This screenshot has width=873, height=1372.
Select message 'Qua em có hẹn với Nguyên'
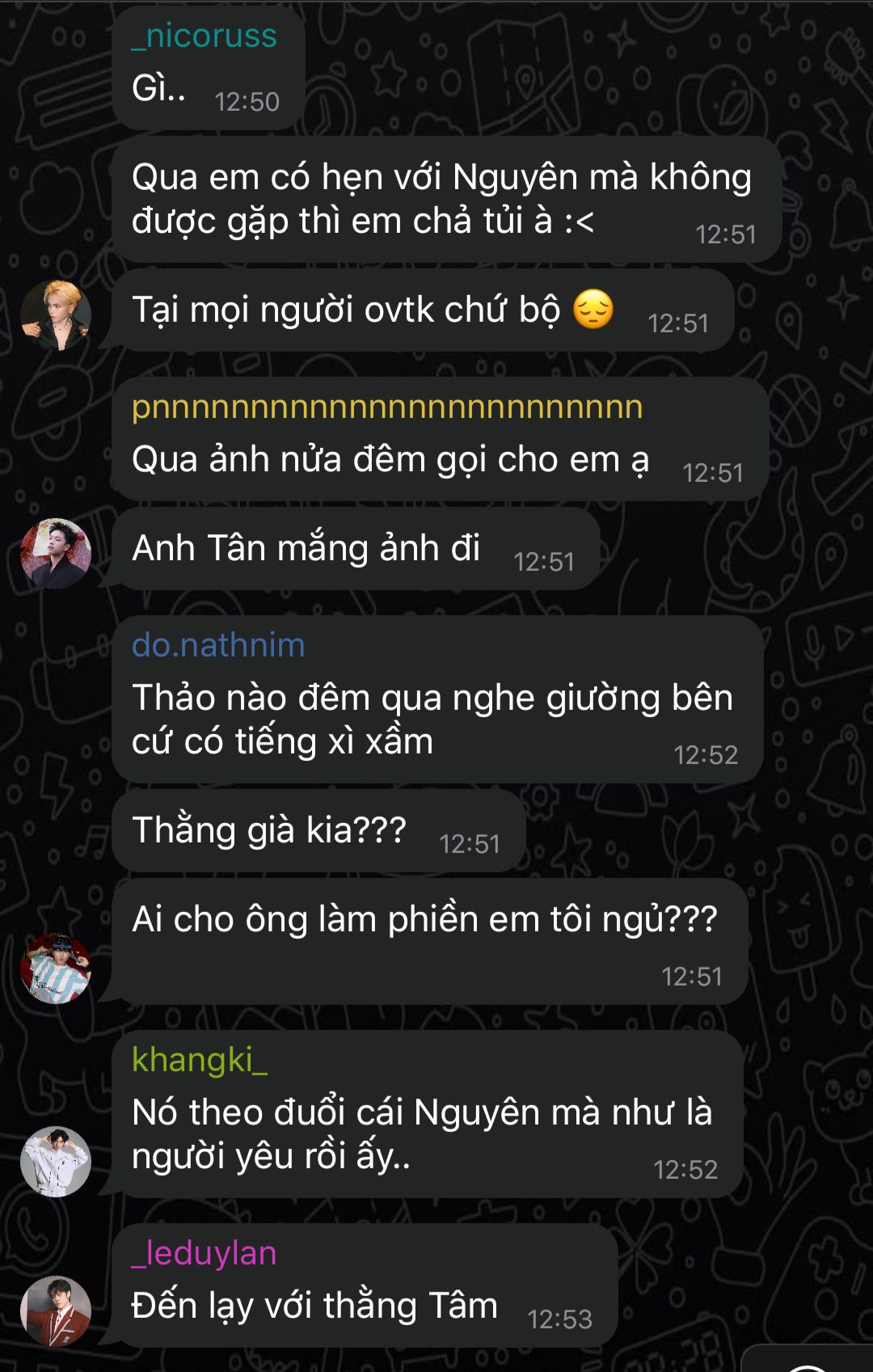click(x=447, y=199)
